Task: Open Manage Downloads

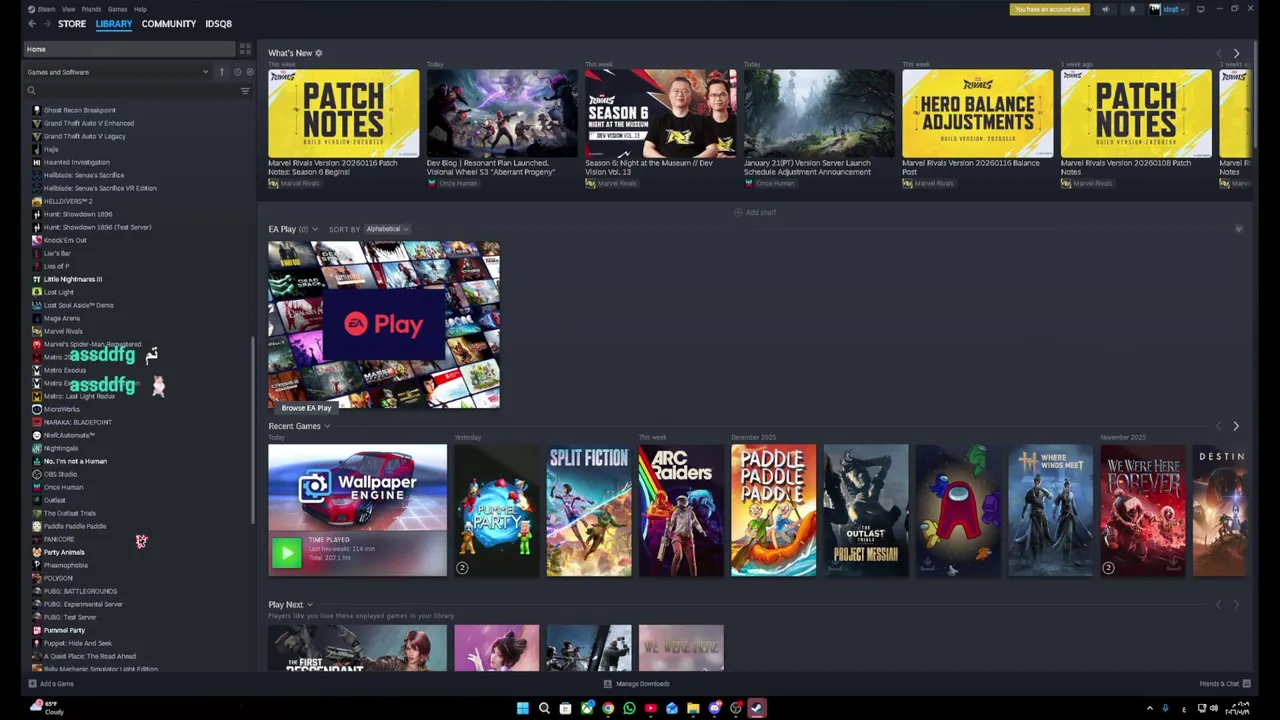Action: [x=636, y=684]
